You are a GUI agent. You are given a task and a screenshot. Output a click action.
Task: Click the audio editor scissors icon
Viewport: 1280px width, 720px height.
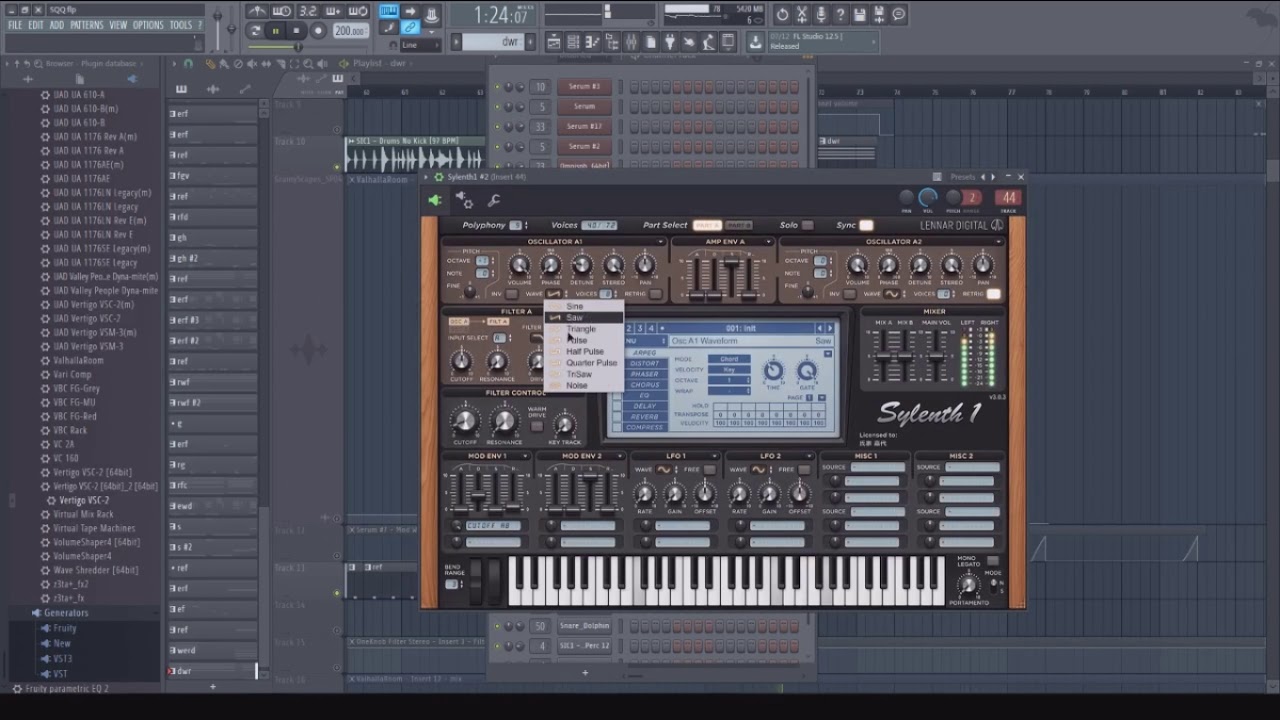802,14
